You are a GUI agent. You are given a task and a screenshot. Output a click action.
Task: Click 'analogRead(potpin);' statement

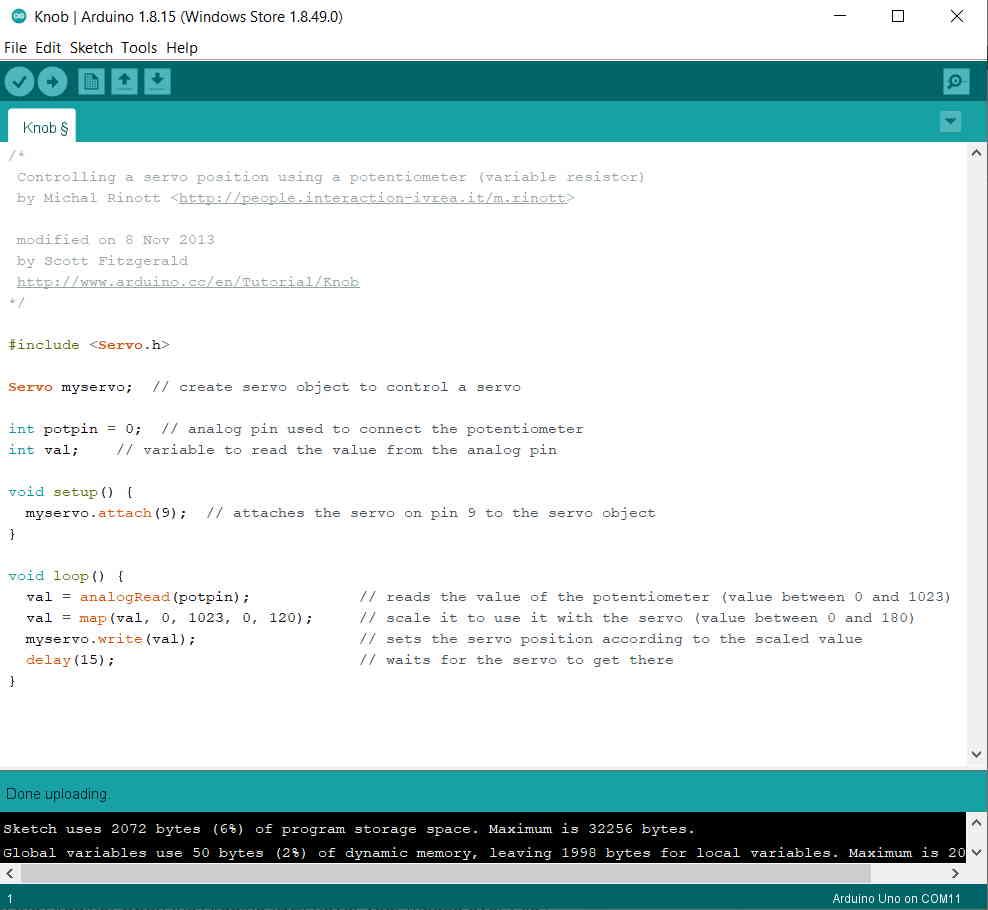tap(164, 597)
